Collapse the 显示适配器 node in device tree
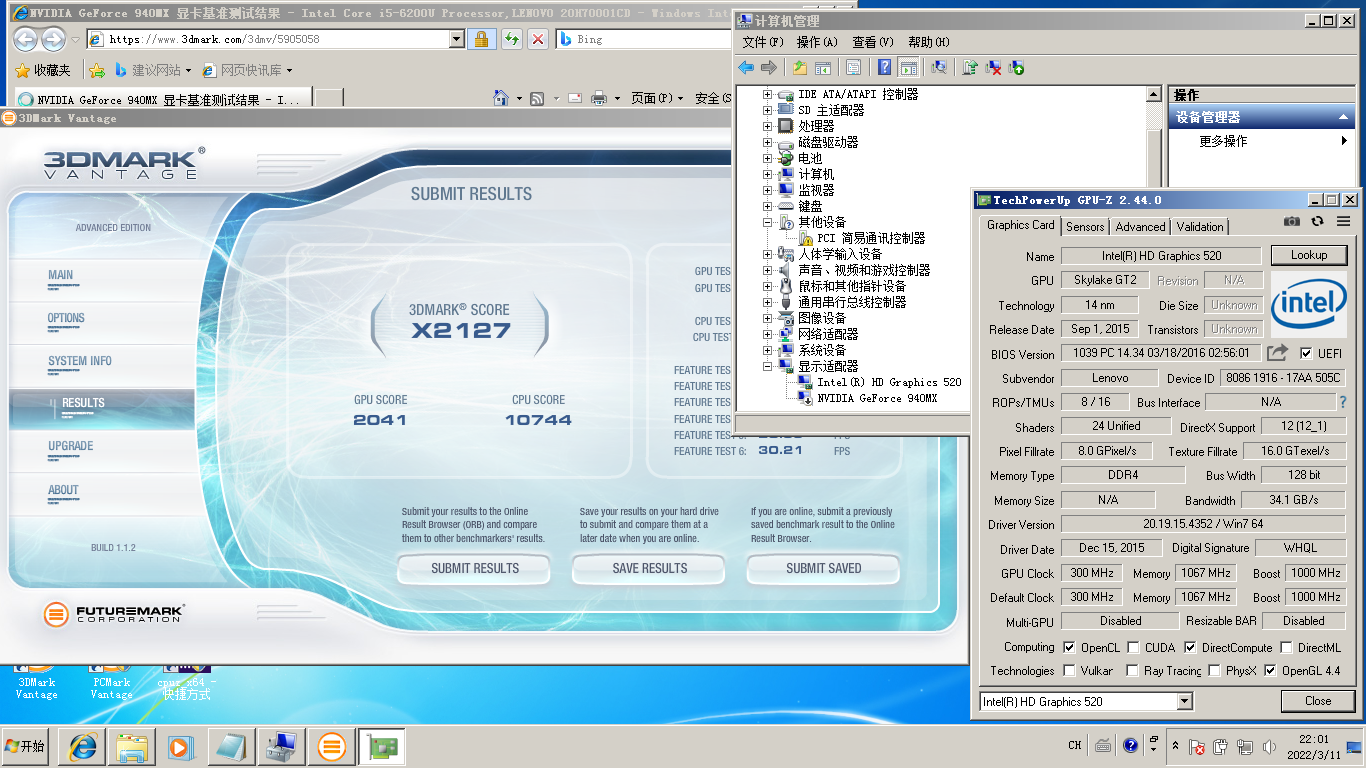Viewport: 1366px width, 768px height. pos(768,366)
